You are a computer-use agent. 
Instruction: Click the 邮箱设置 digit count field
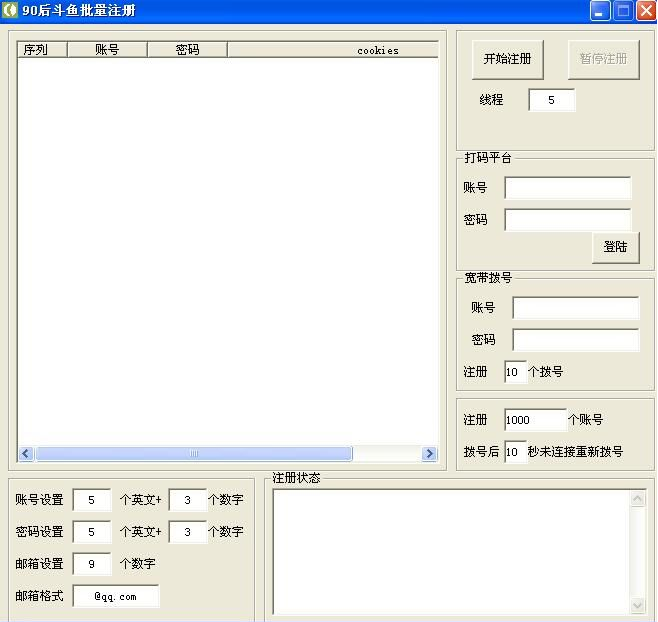pos(92,564)
